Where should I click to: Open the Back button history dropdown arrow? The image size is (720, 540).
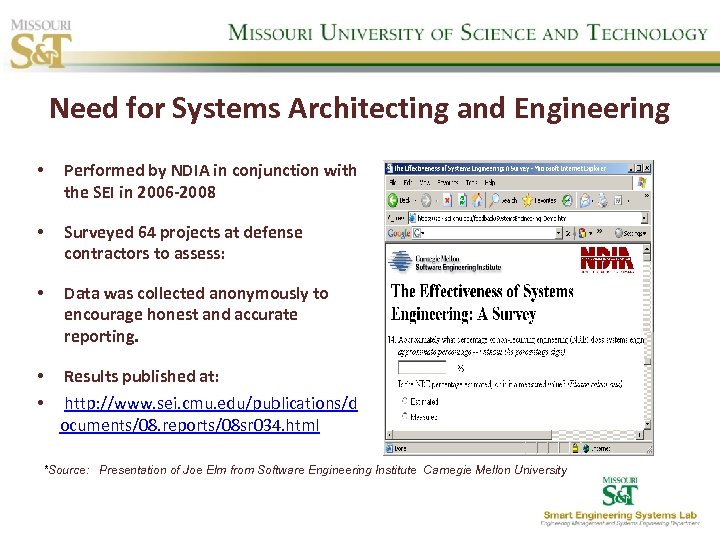pos(415,201)
